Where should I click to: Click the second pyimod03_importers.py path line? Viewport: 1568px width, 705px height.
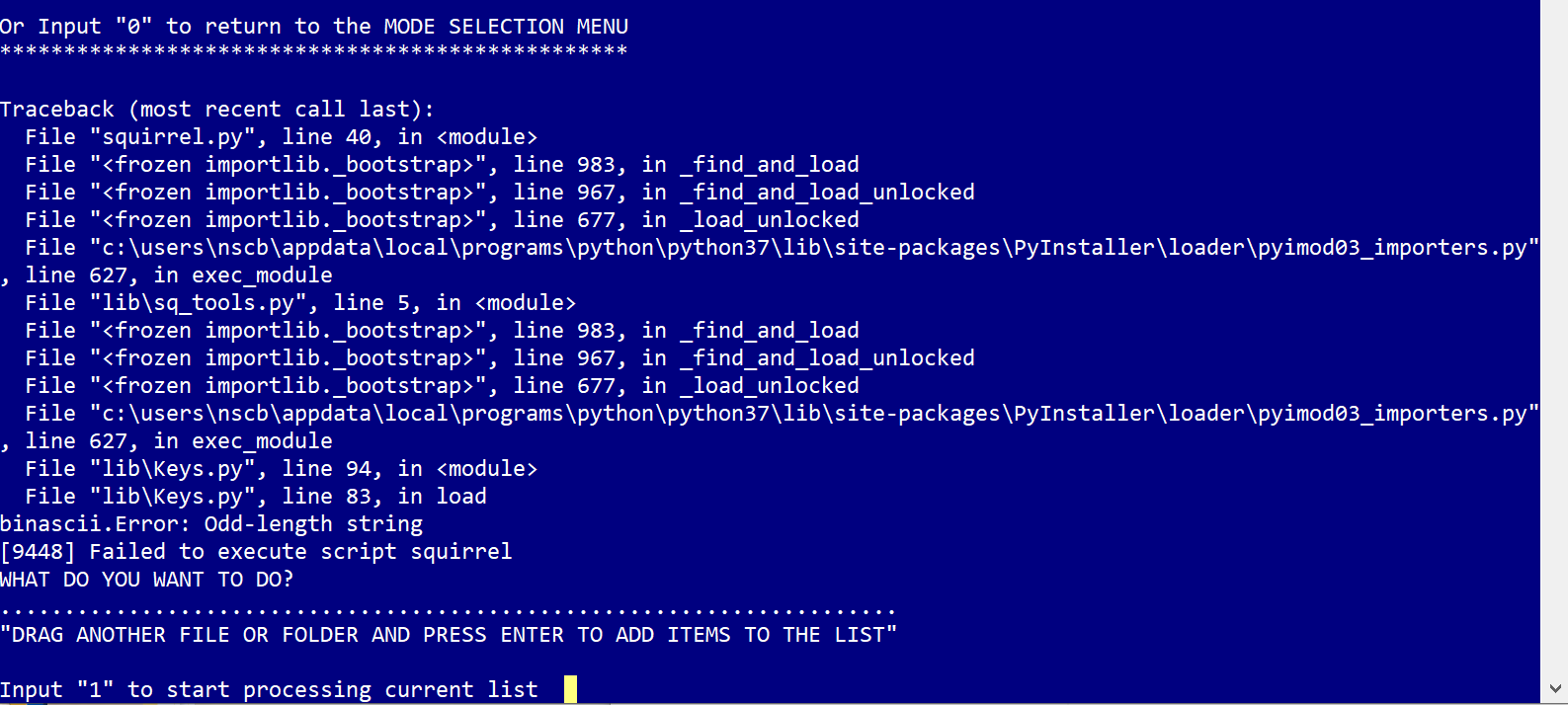click(782, 413)
